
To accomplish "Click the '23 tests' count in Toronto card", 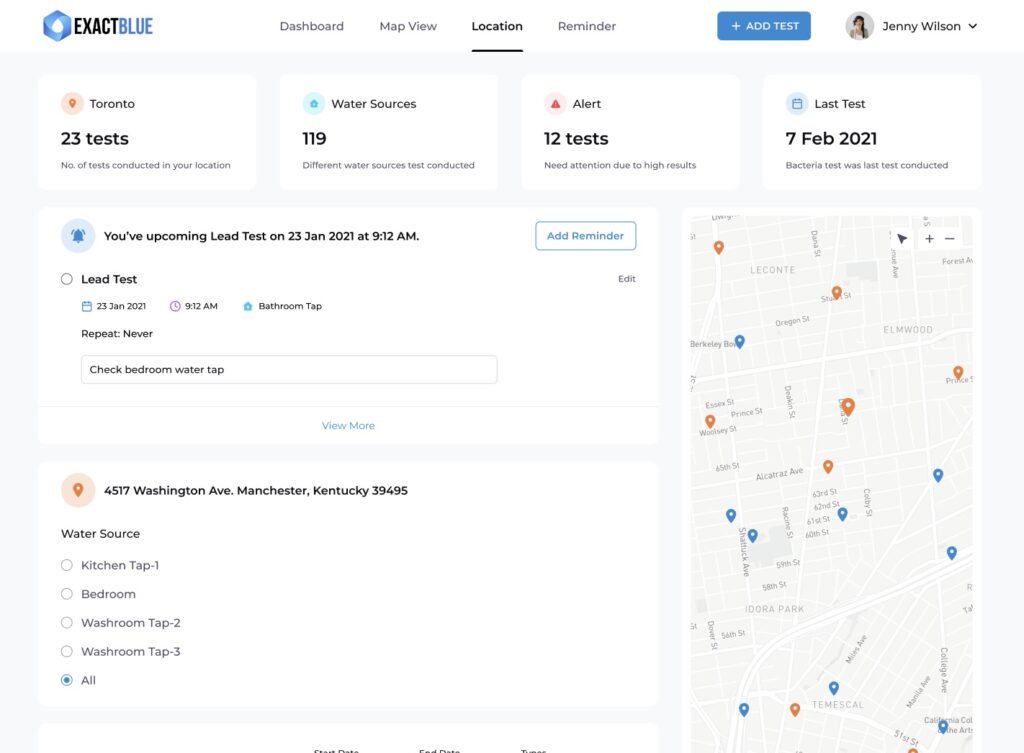I will click(x=95, y=138).
